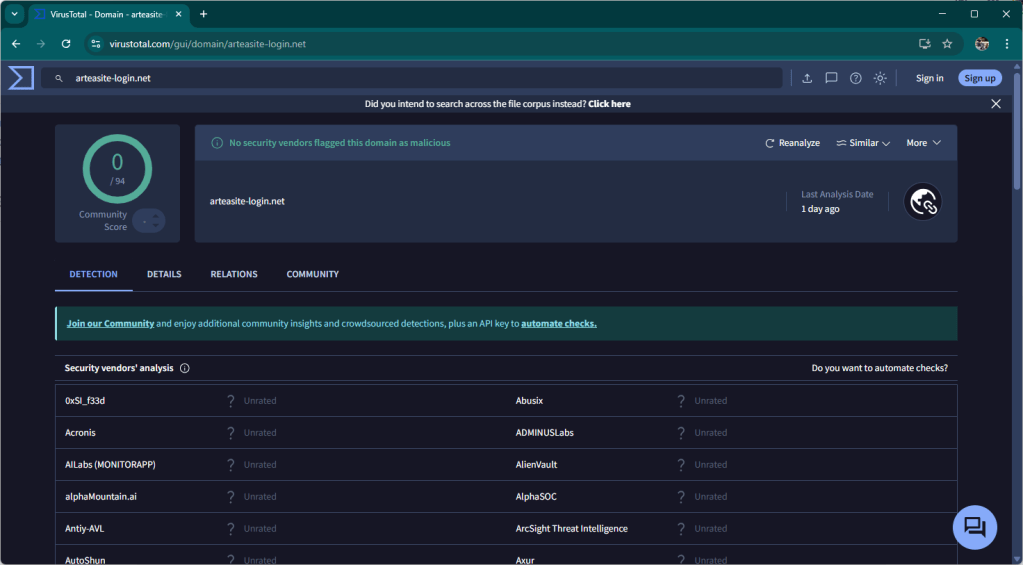The height and width of the screenshot is (565, 1023).
Task: Bookmark this page with the star icon
Action: [x=947, y=44]
